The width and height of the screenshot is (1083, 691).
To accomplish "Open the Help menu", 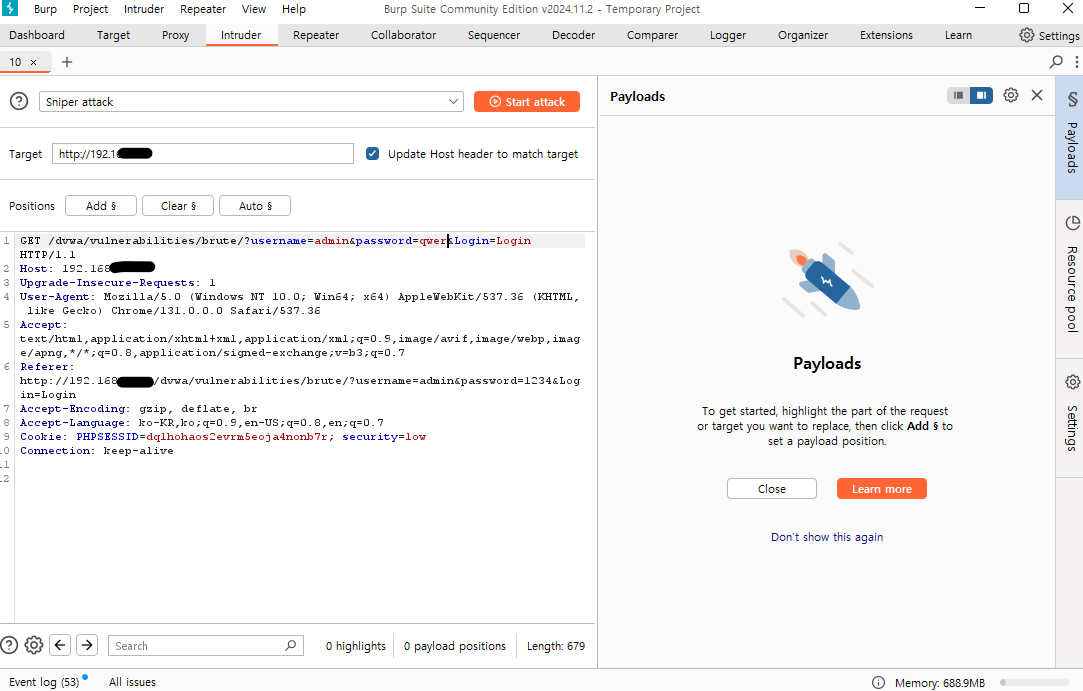I will 294,9.
